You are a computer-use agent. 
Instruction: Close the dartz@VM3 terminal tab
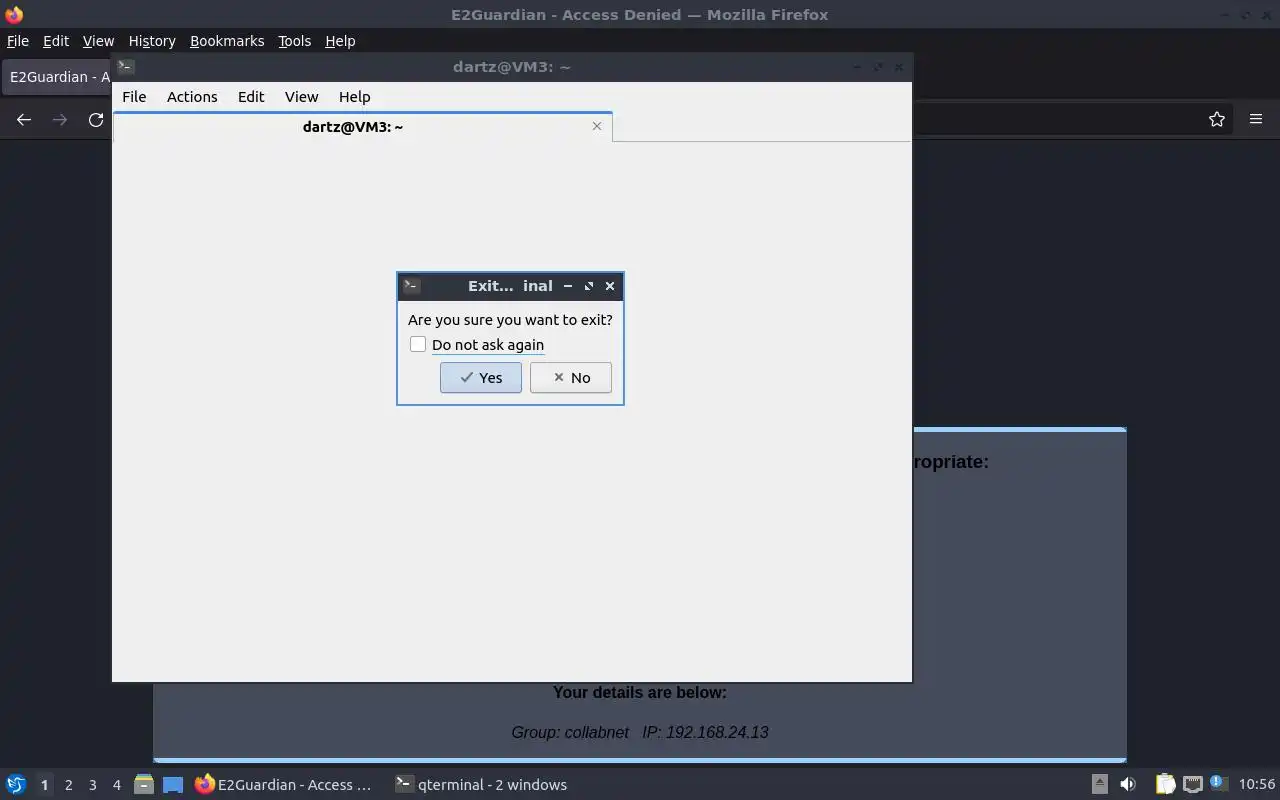[x=597, y=126]
